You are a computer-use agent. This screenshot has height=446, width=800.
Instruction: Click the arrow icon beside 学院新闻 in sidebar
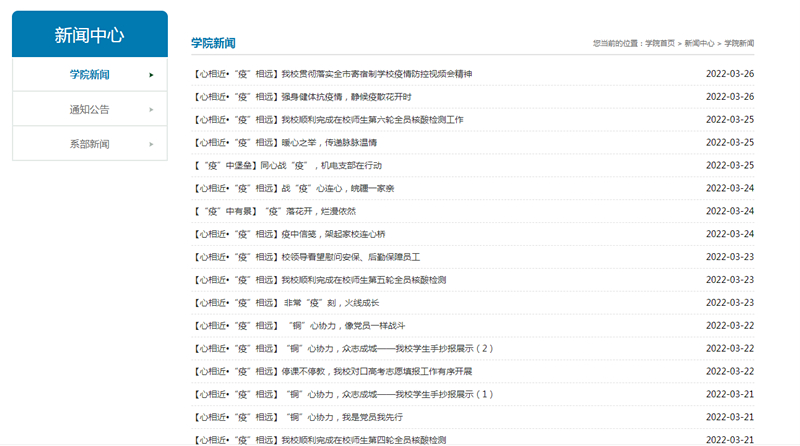point(151,75)
